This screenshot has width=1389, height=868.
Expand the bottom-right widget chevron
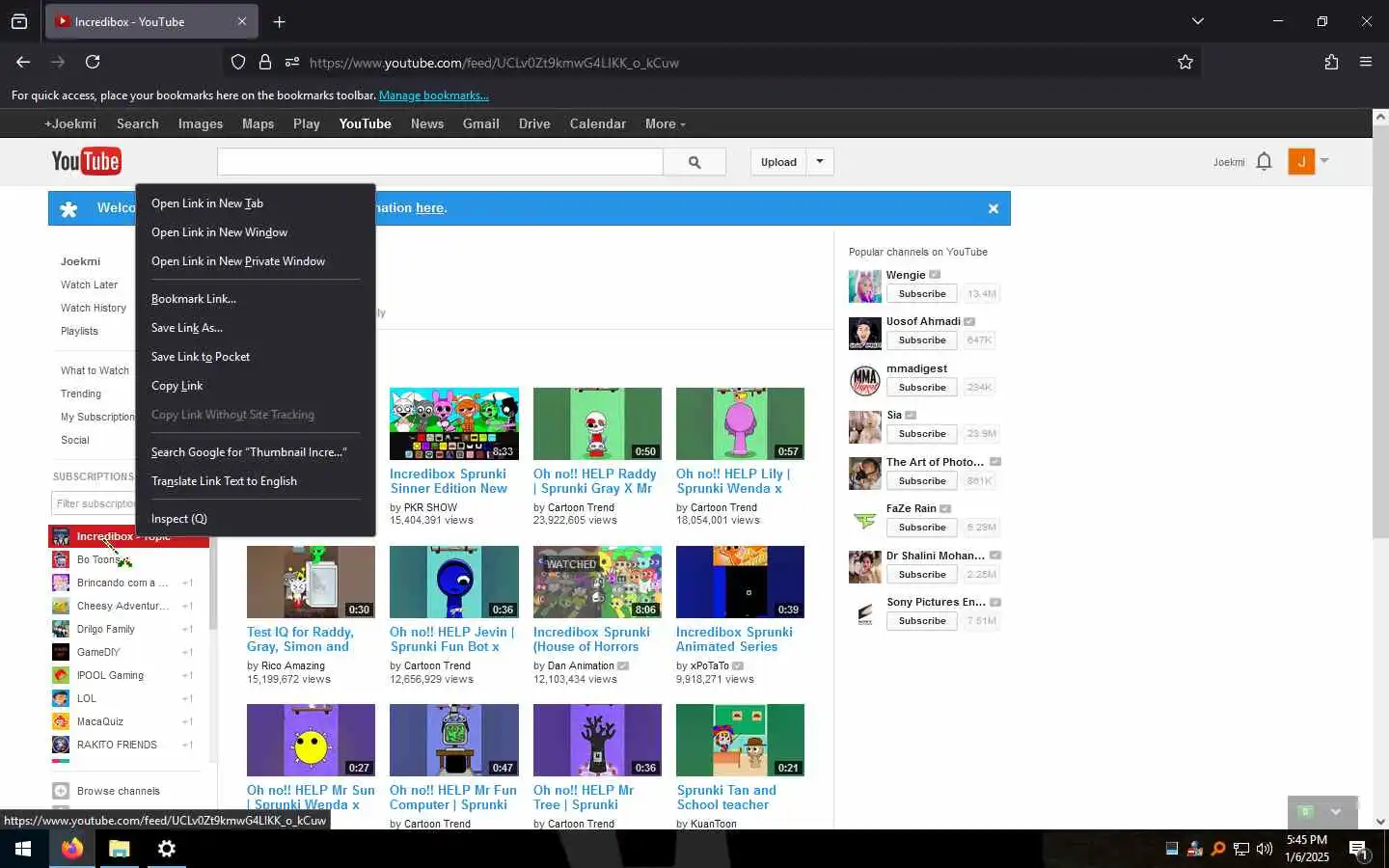point(1336,811)
